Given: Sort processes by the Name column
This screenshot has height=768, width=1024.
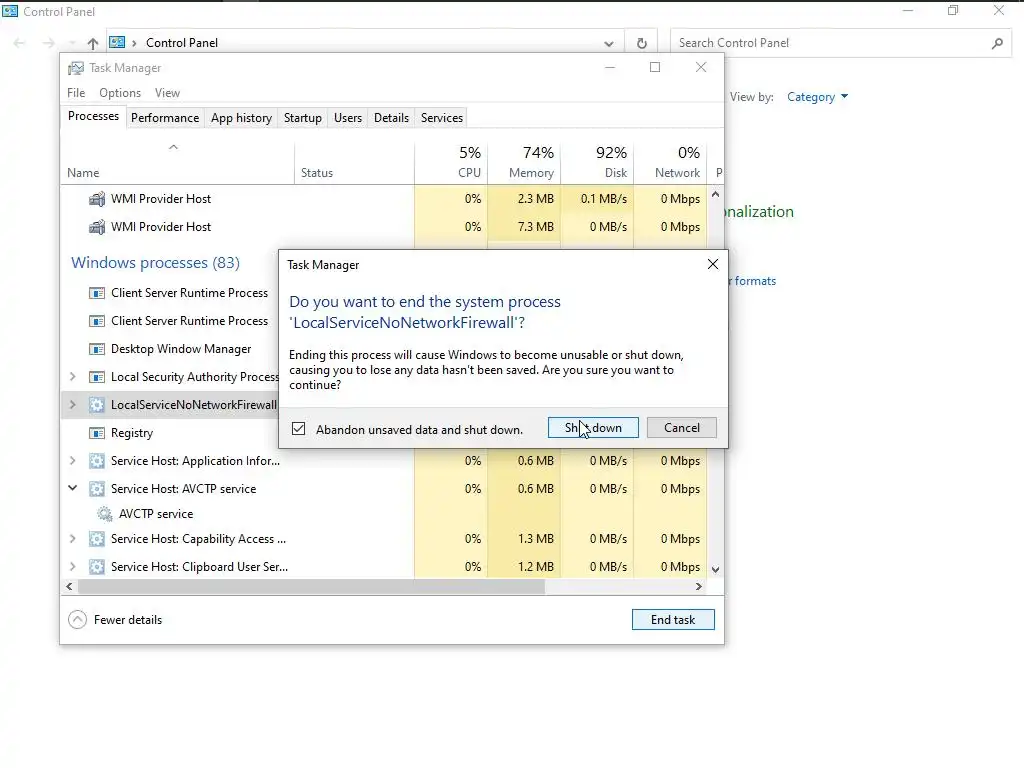Looking at the screenshot, I should (178, 163).
